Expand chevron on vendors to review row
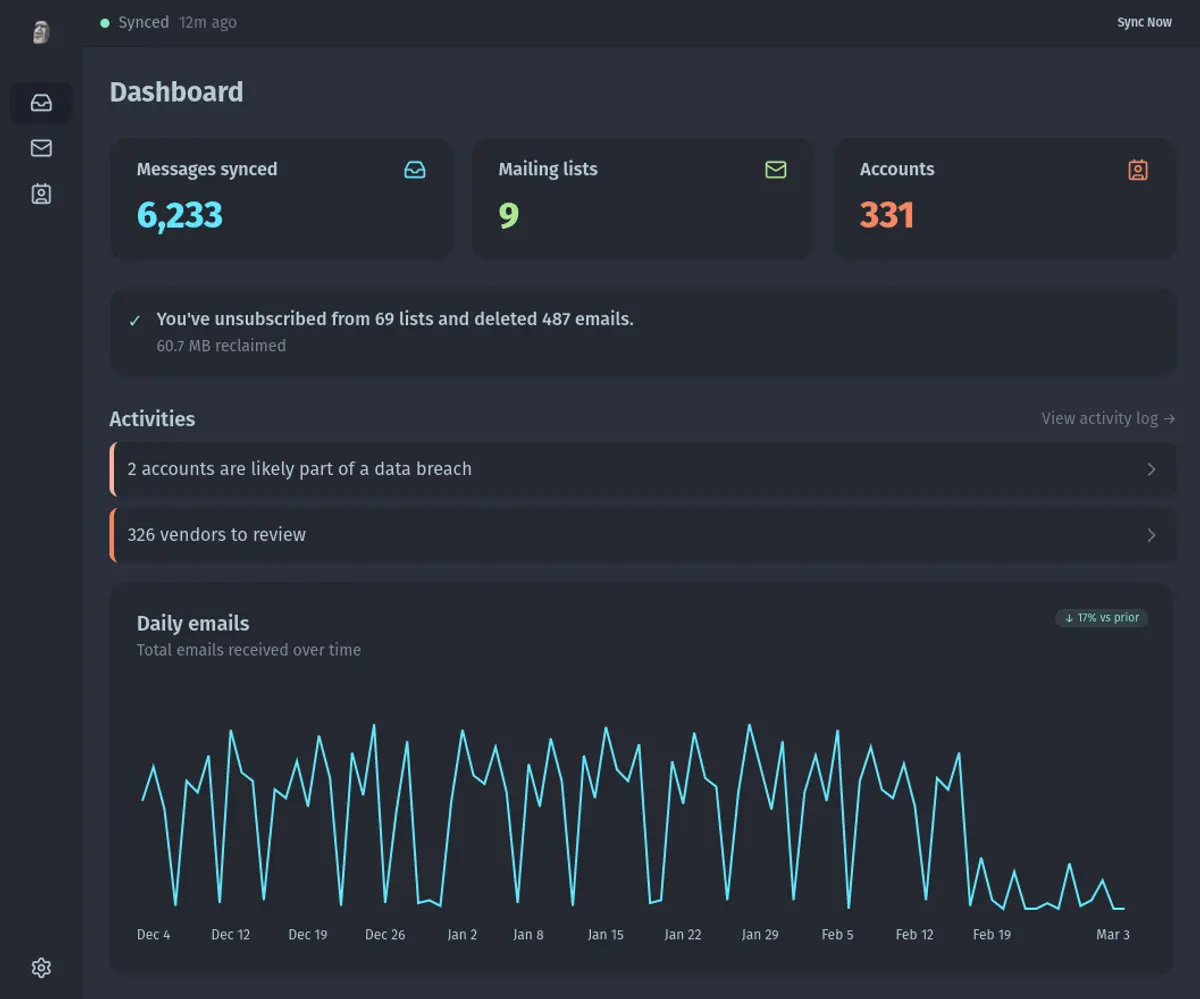 click(x=1151, y=535)
